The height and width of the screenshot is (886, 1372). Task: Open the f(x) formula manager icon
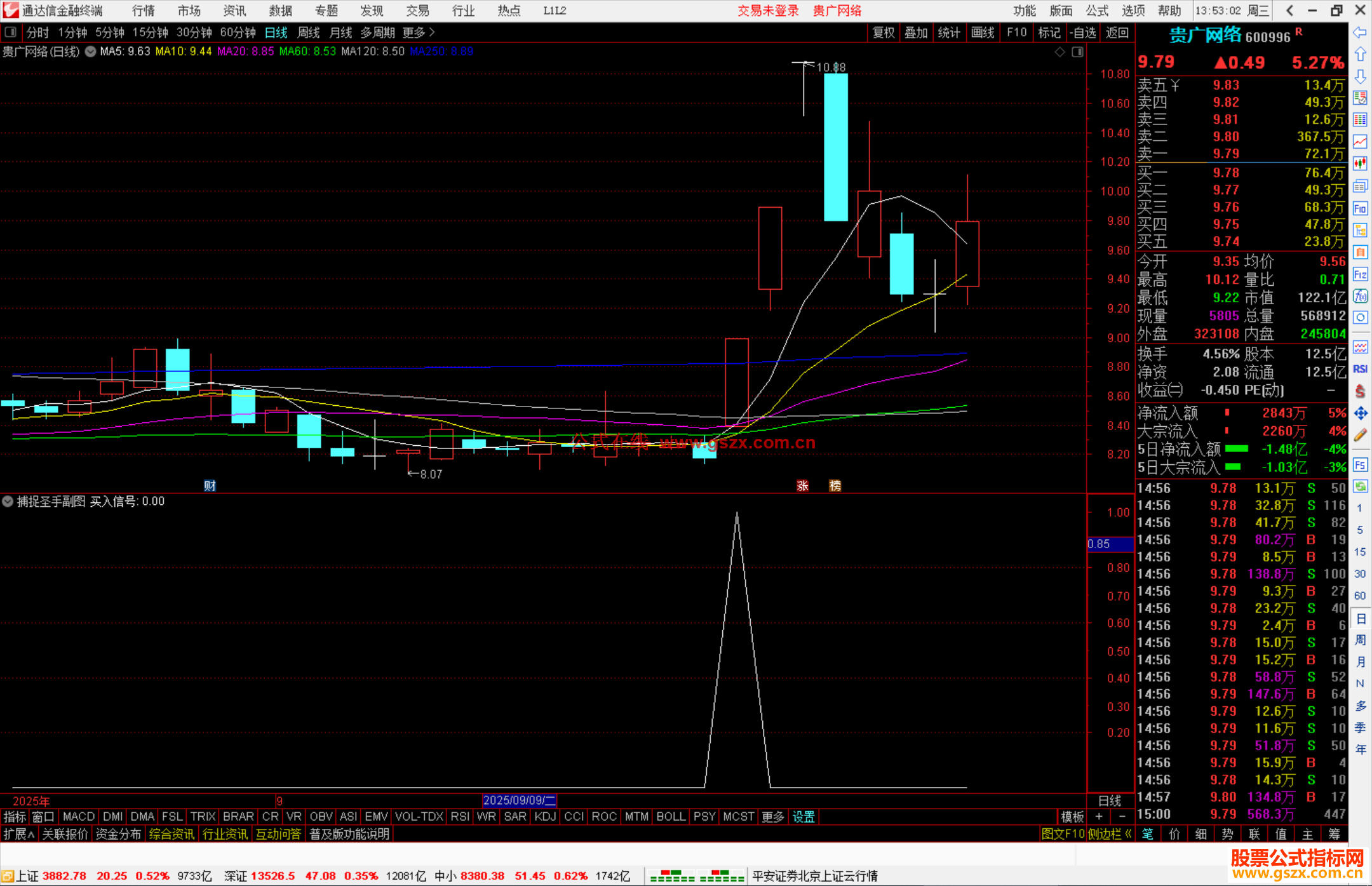[x=1360, y=296]
